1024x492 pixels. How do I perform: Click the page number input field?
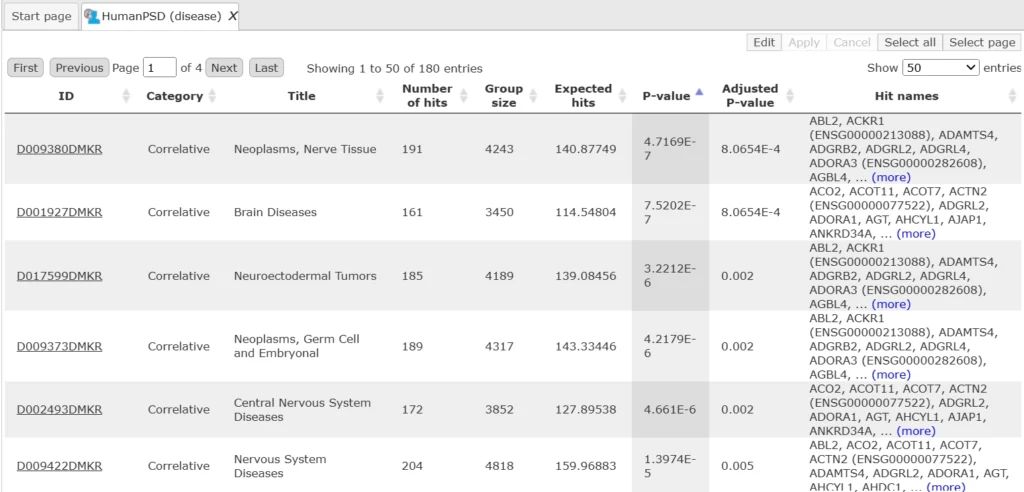(x=159, y=68)
